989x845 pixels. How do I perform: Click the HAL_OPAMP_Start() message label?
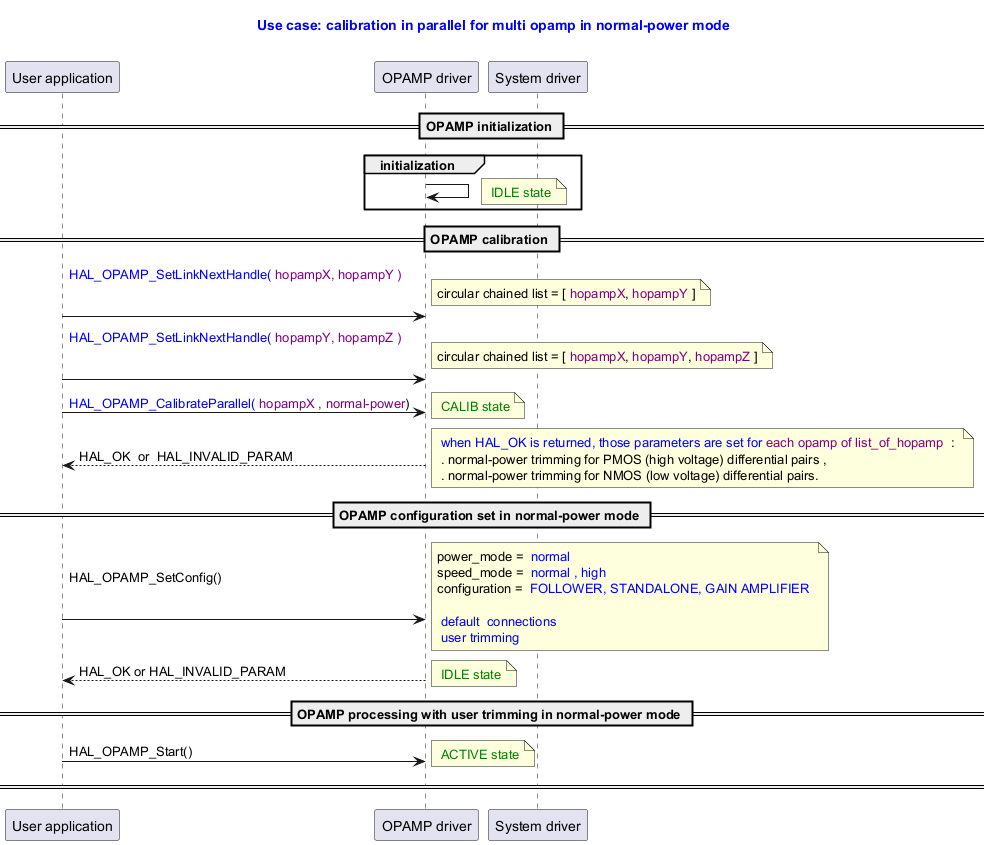pos(131,752)
